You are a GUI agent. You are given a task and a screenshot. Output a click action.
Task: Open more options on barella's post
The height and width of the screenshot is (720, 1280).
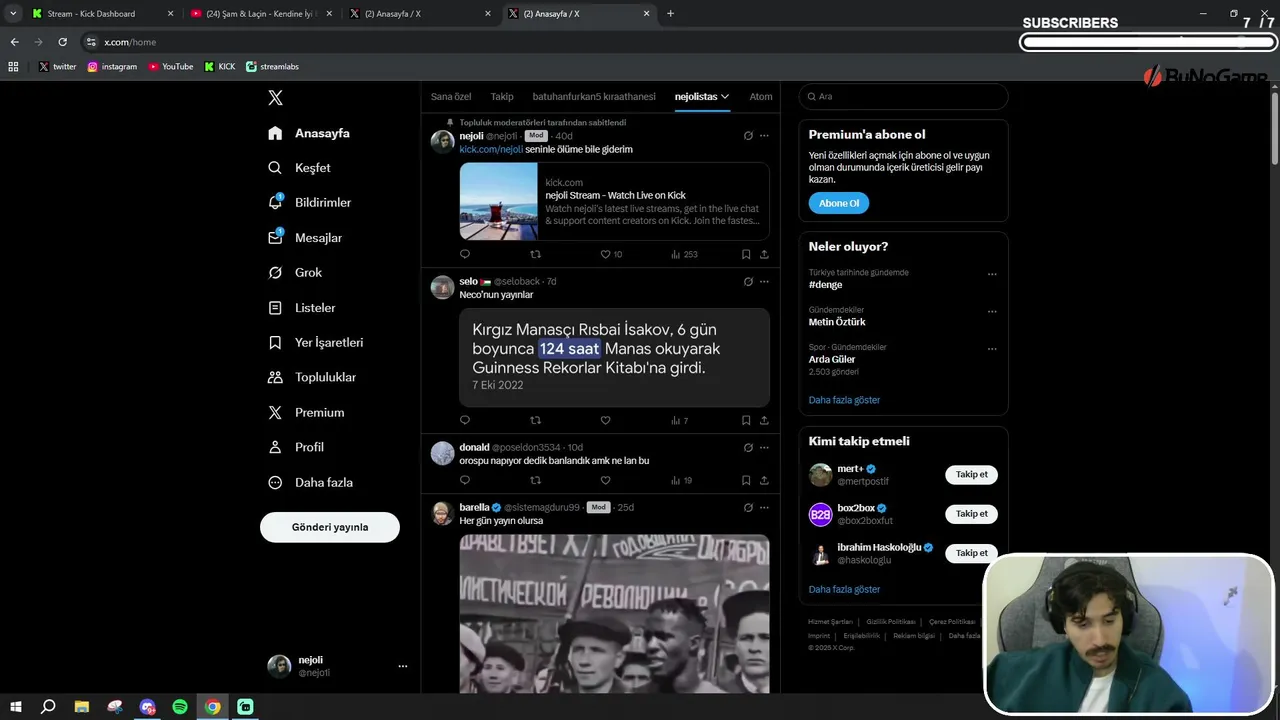tap(764, 507)
